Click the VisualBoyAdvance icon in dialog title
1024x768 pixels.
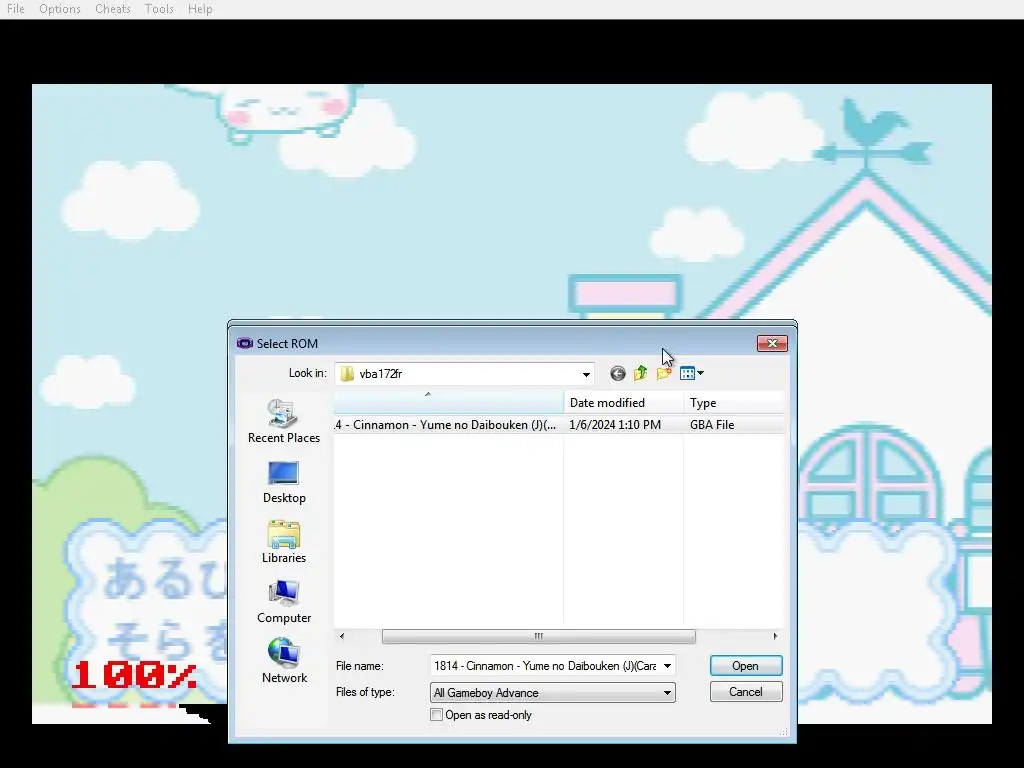245,344
